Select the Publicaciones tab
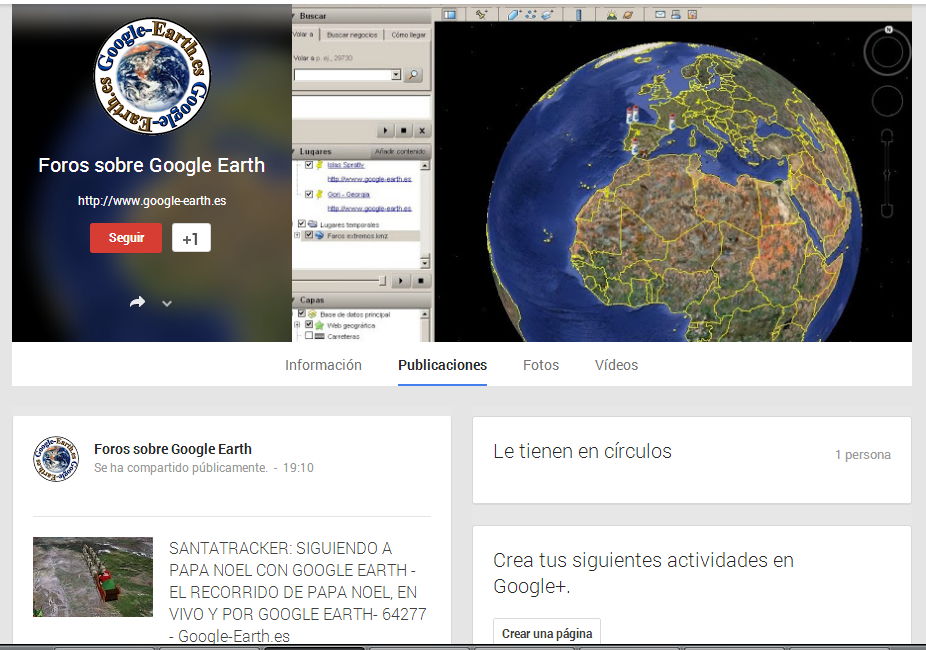Viewport: 926px width, 650px height. tap(442, 365)
